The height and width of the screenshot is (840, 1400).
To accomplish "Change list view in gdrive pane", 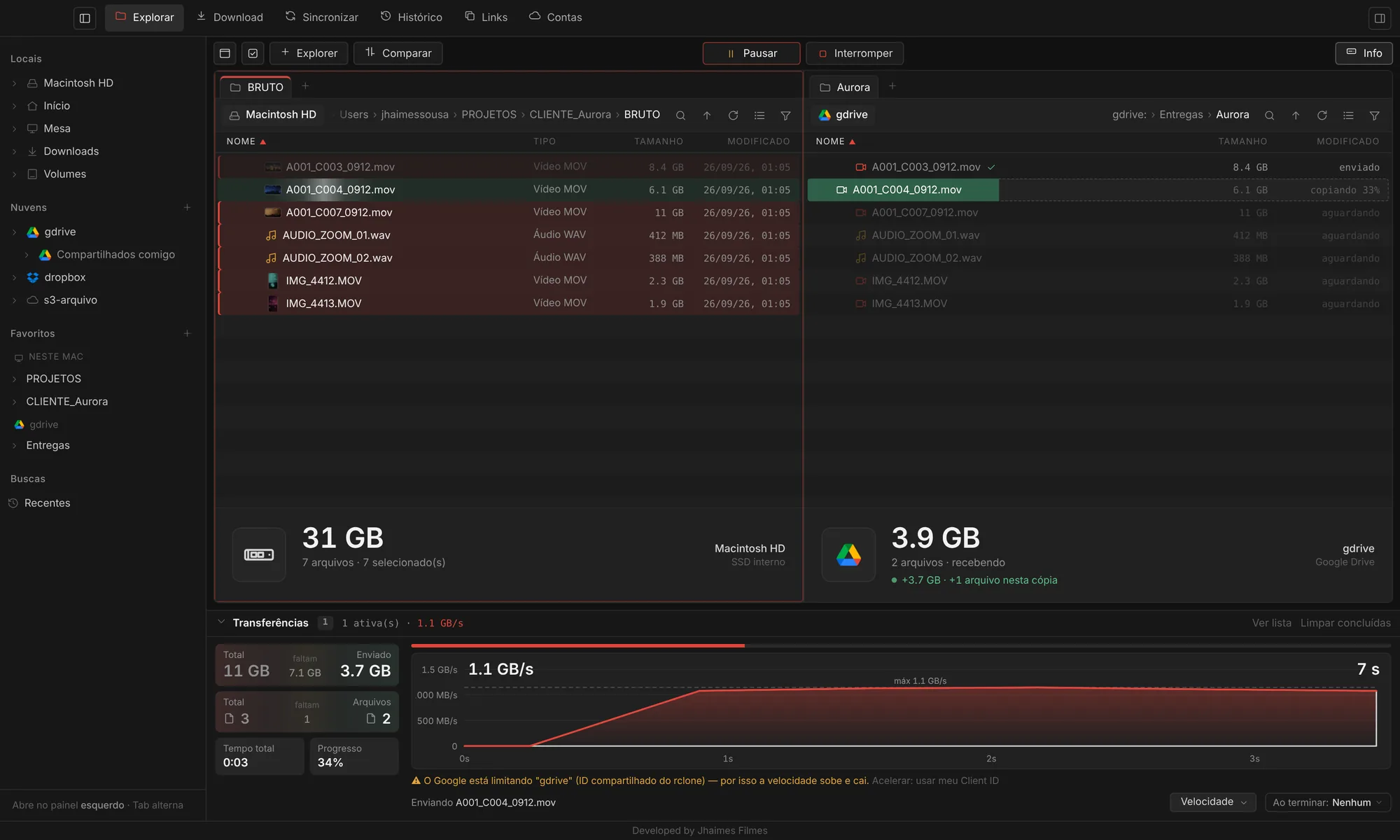I will 1348,115.
